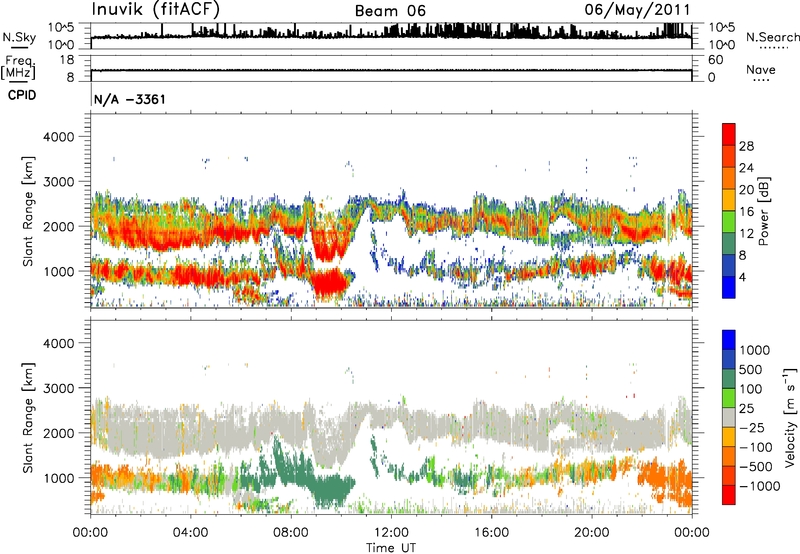Click the '16' label on power colorbar
Image resolution: width=800 pixels, height=554 pixels.
click(x=746, y=212)
